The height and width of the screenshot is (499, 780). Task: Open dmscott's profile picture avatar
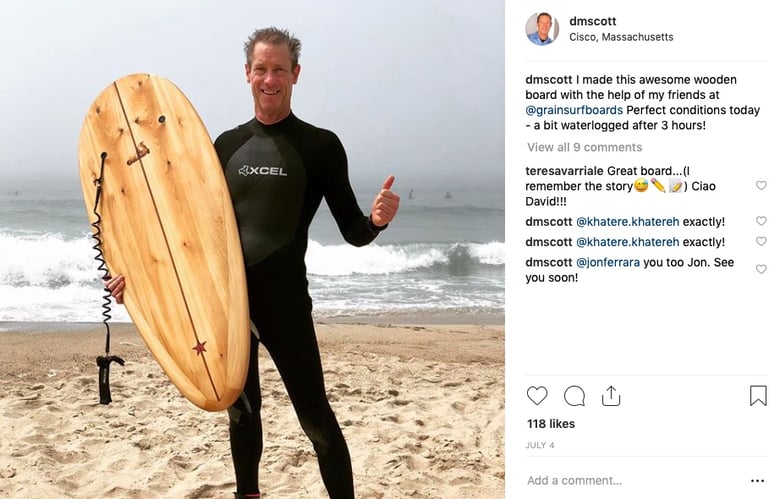tap(542, 28)
